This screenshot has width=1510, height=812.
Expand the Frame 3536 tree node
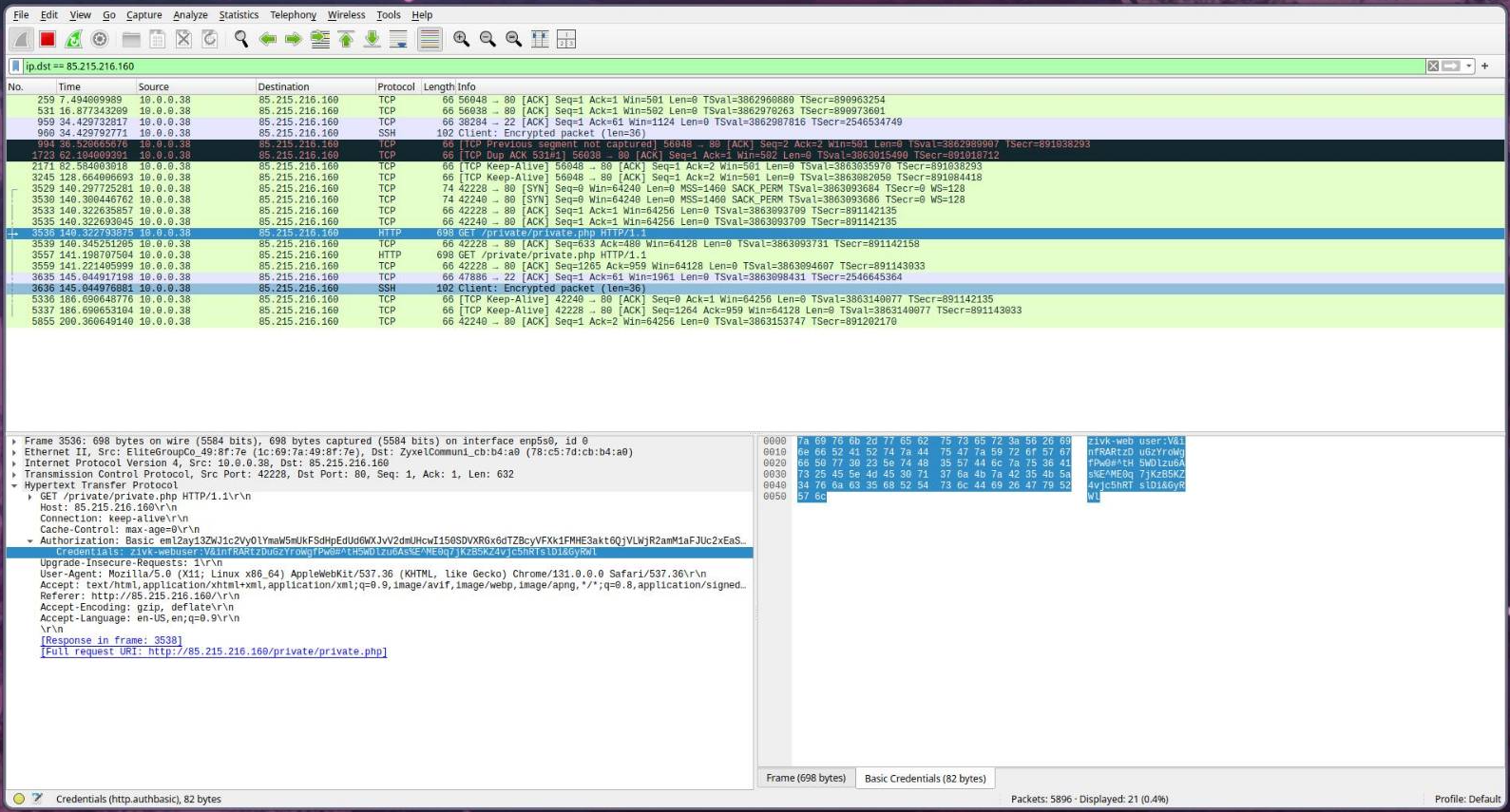pos(13,442)
